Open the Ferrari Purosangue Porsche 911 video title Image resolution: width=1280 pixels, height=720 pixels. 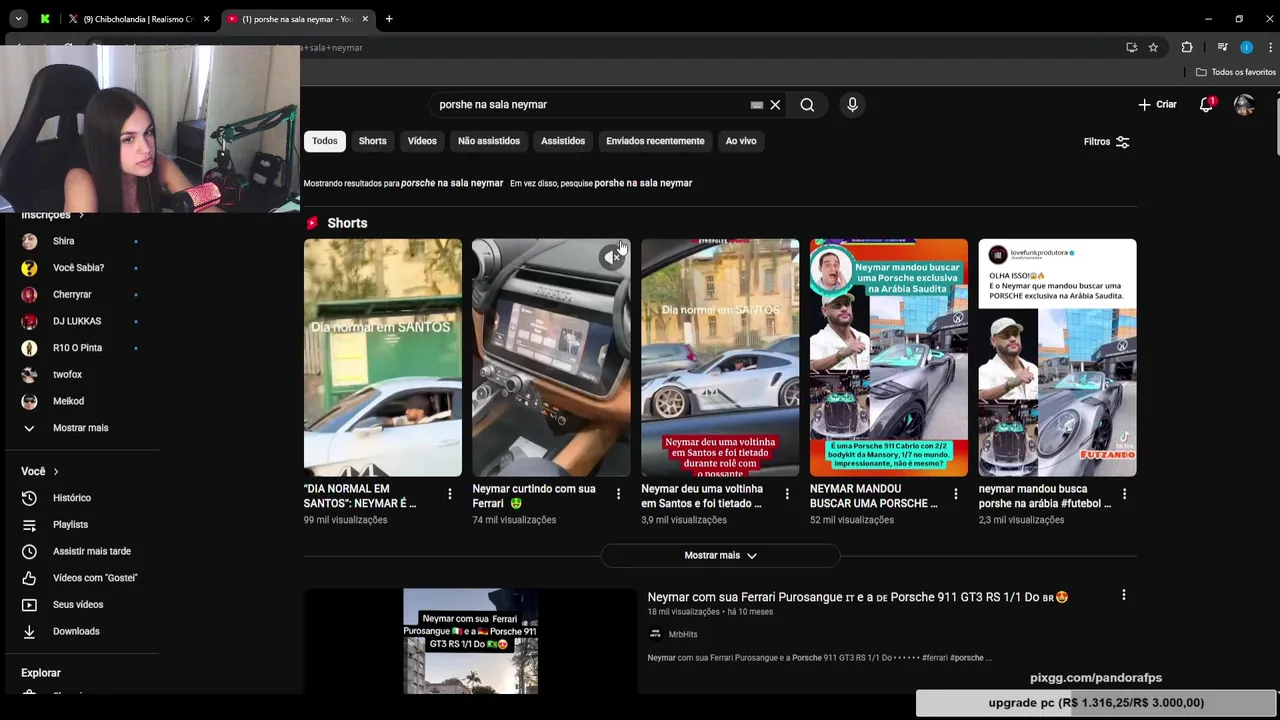(x=858, y=597)
